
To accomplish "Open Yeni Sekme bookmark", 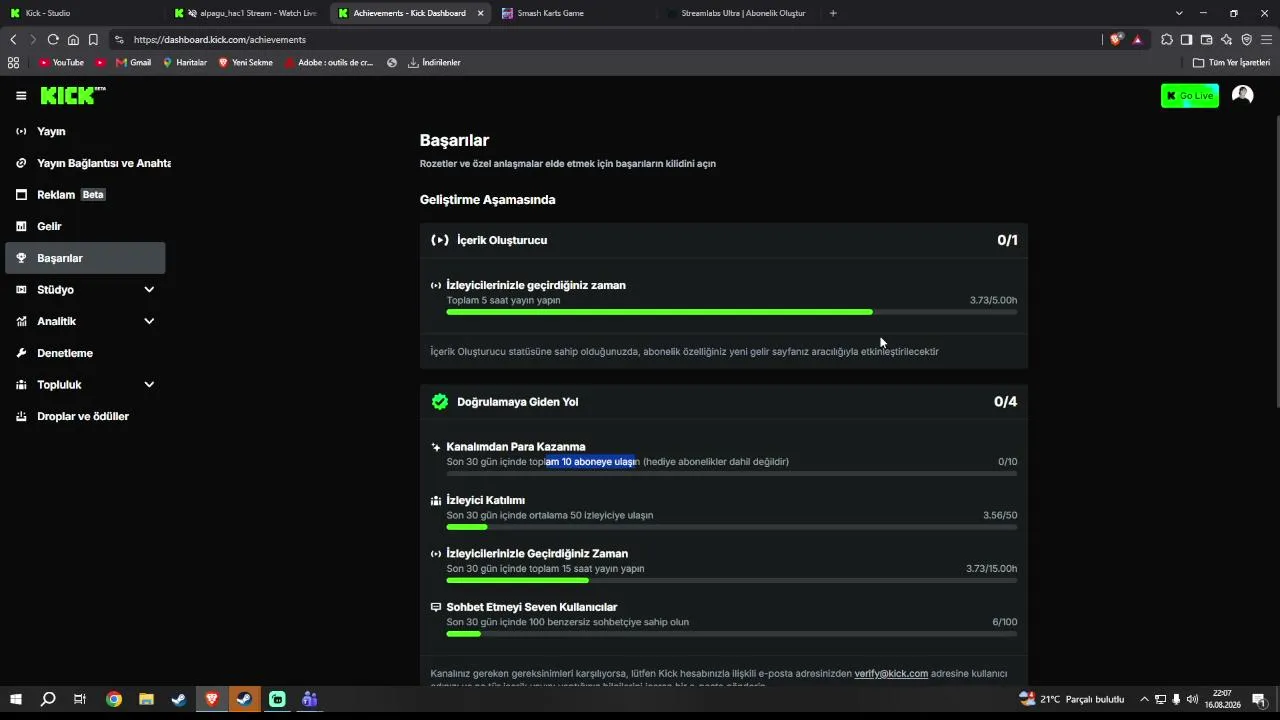I will point(245,62).
